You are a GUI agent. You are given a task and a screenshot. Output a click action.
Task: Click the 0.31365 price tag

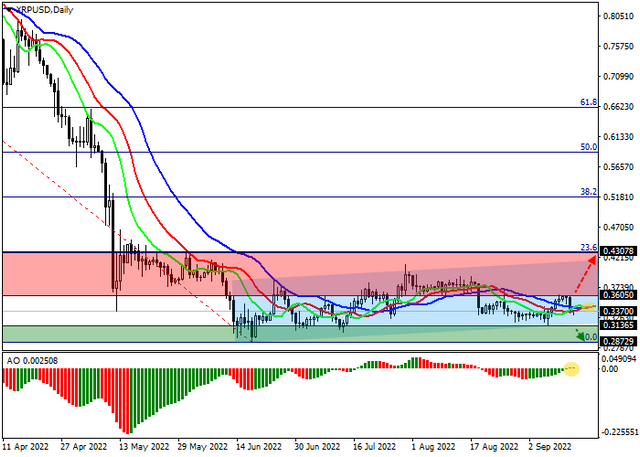coord(619,325)
